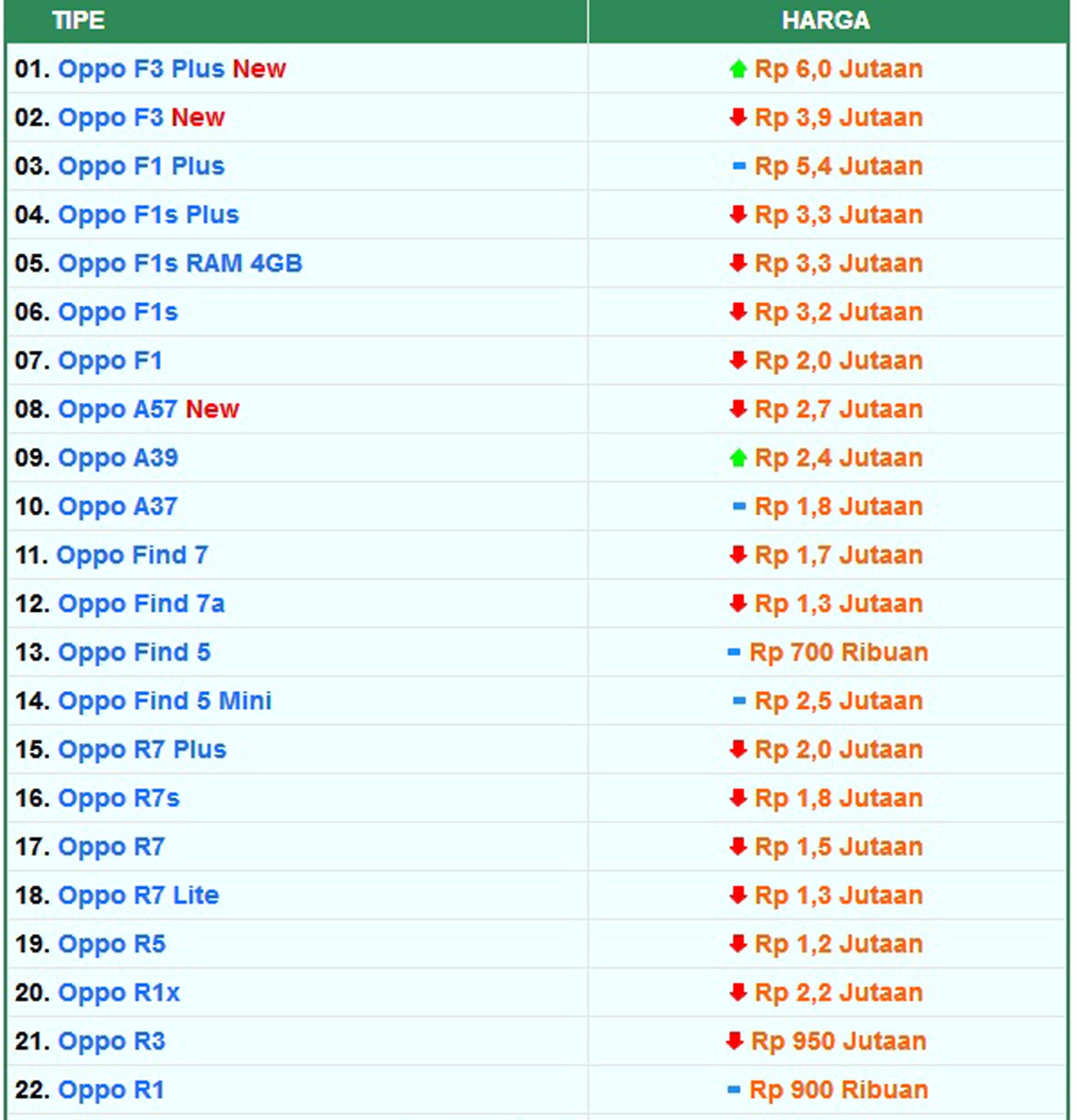The image size is (1079, 1120).
Task: Open the Oppo F1s RAM 4GB link
Action: pyautogui.click(x=180, y=263)
